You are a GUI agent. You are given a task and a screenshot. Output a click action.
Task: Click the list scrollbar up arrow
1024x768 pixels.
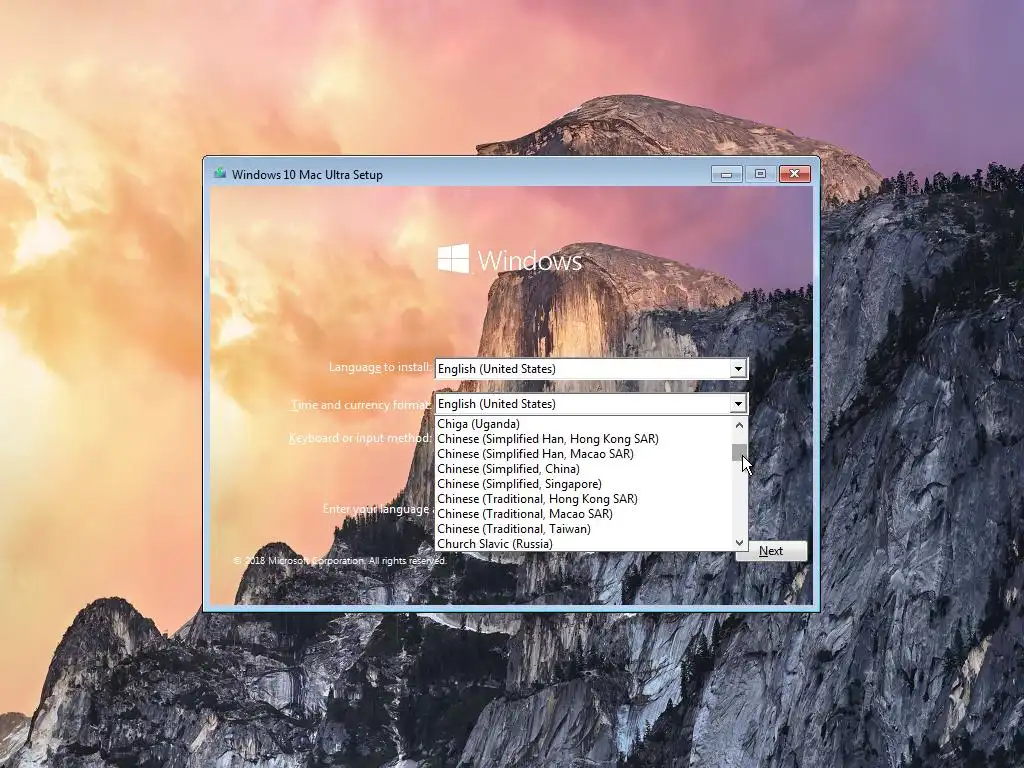click(739, 425)
